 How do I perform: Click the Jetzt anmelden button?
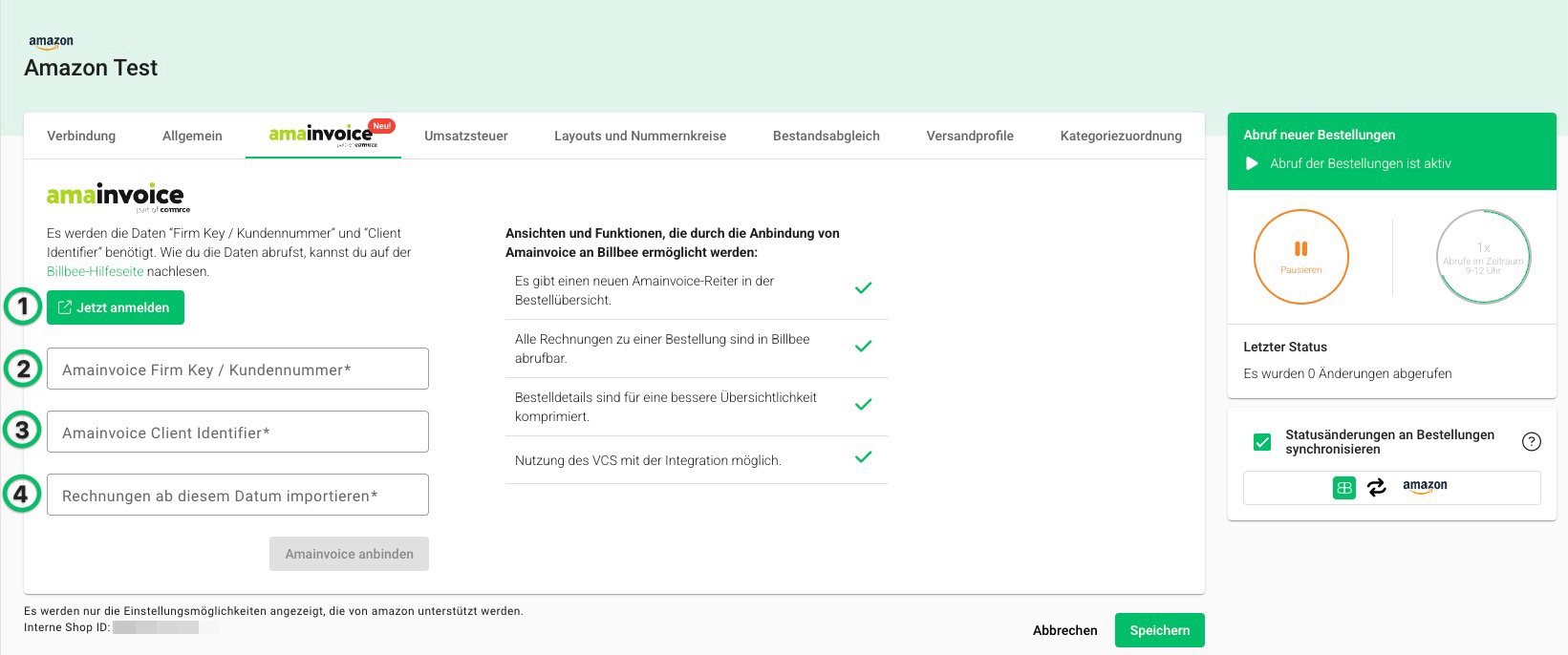[116, 307]
